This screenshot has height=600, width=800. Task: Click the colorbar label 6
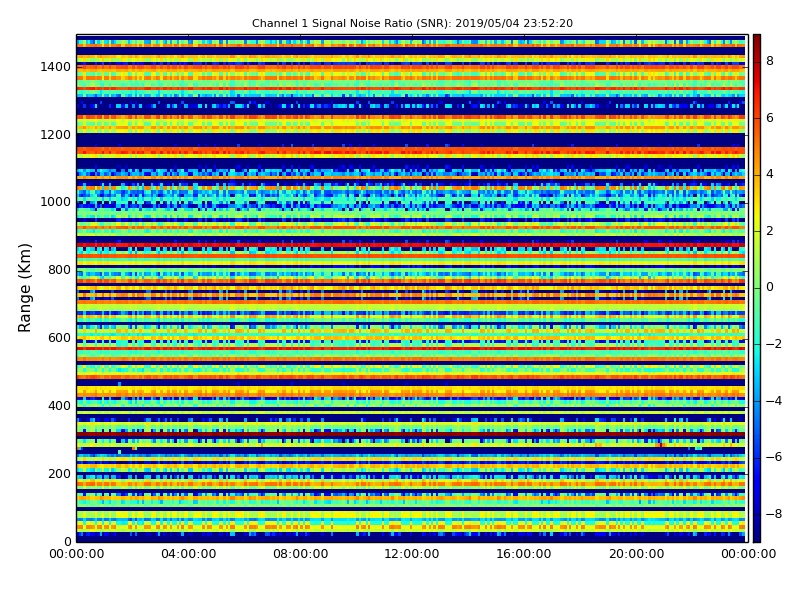coord(770,118)
